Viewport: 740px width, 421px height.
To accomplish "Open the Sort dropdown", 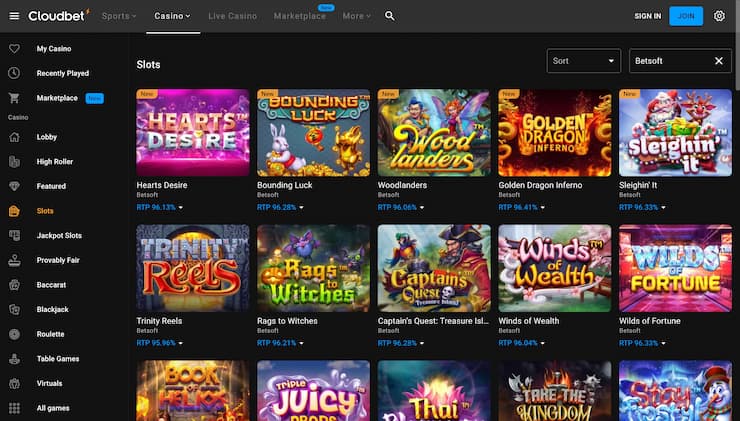I will point(583,61).
